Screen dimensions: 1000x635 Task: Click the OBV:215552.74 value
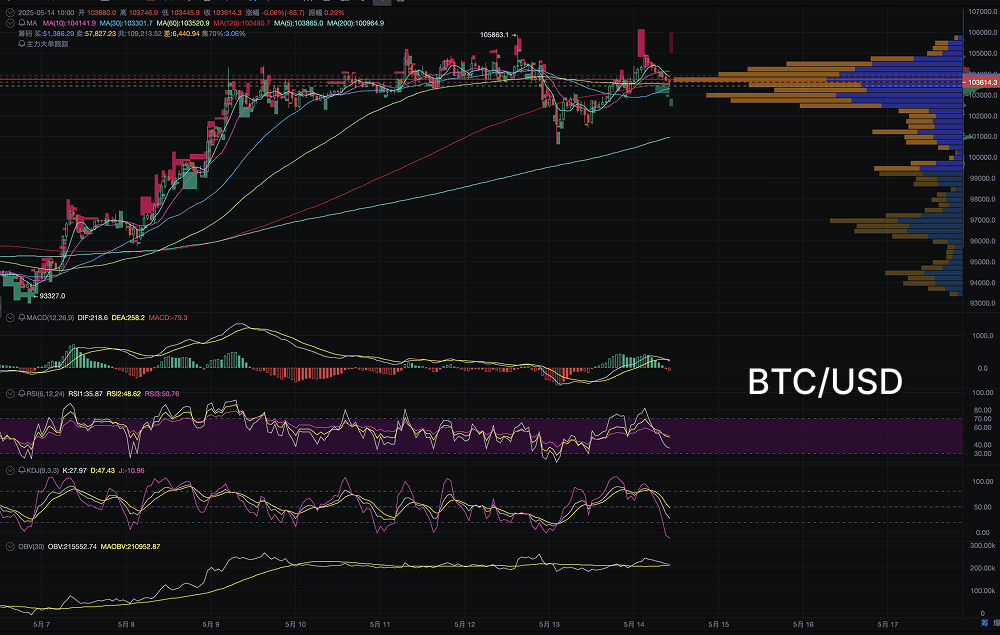73,547
